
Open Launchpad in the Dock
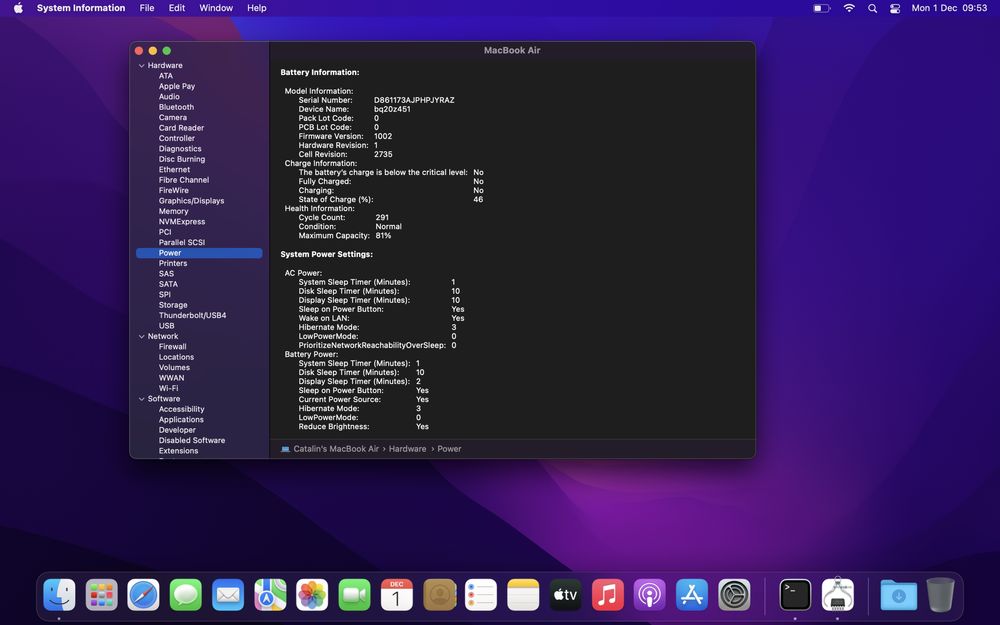click(101, 594)
